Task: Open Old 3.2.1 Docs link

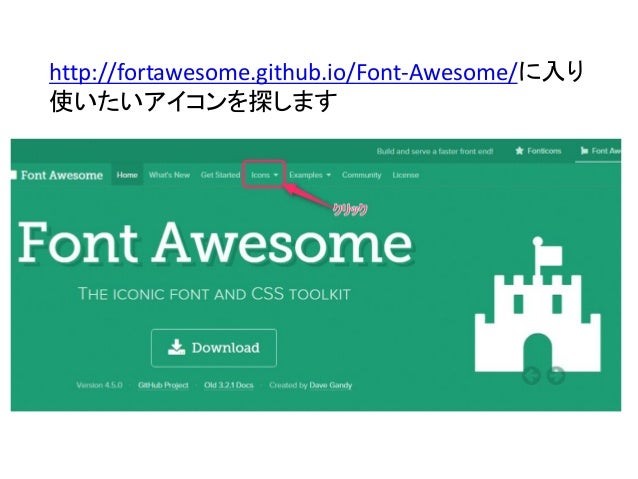Action: click(x=229, y=385)
